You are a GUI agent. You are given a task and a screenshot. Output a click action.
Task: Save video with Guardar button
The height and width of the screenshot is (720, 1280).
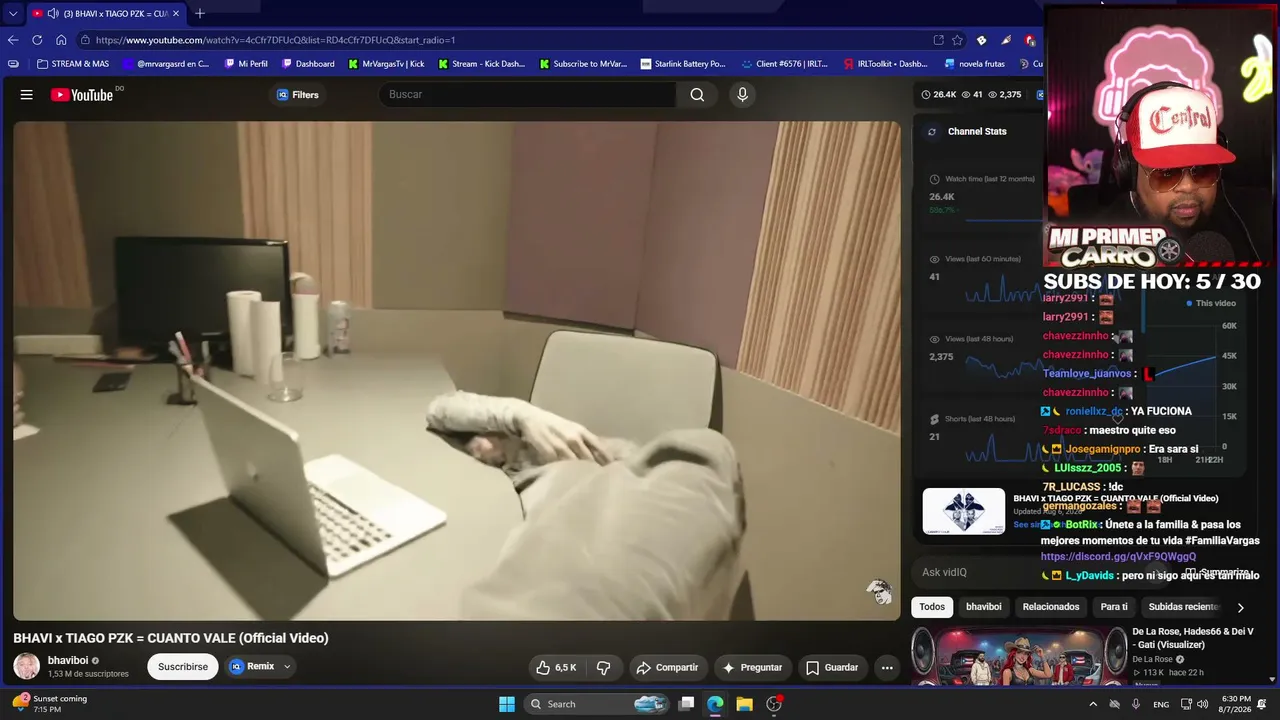coord(832,667)
